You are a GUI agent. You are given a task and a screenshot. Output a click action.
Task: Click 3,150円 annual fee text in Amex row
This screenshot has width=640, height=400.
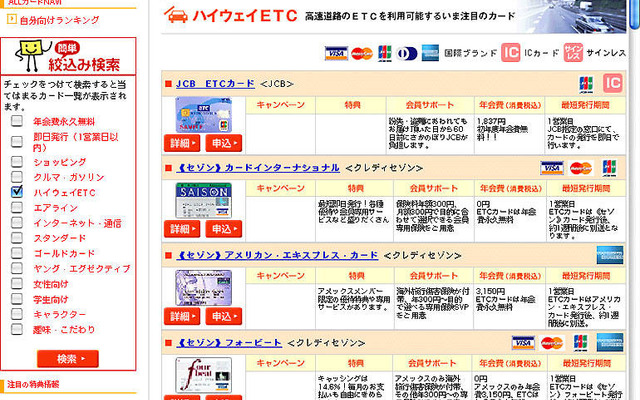pyautogui.click(x=491, y=291)
